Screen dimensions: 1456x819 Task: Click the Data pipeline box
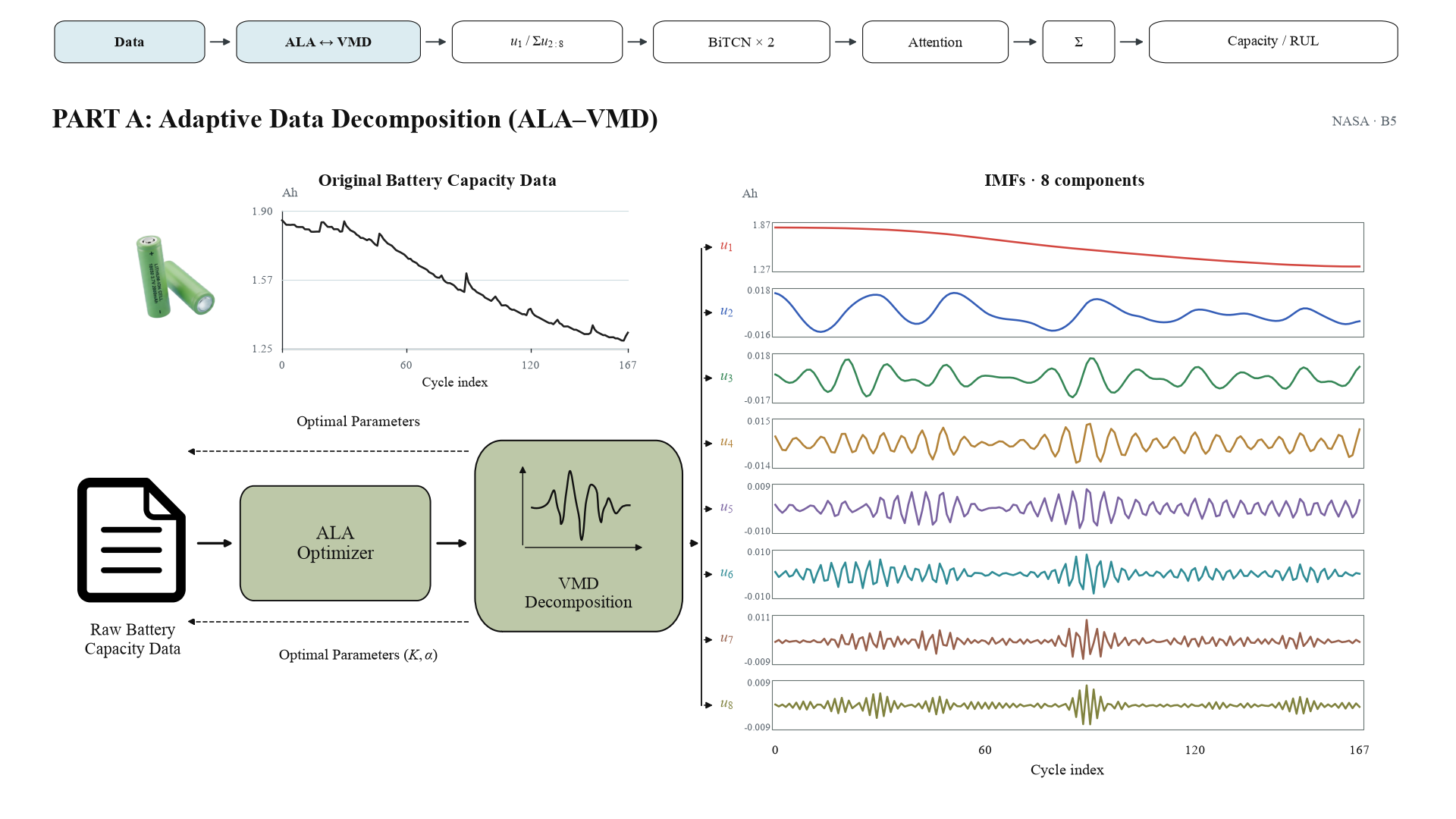coord(130,42)
